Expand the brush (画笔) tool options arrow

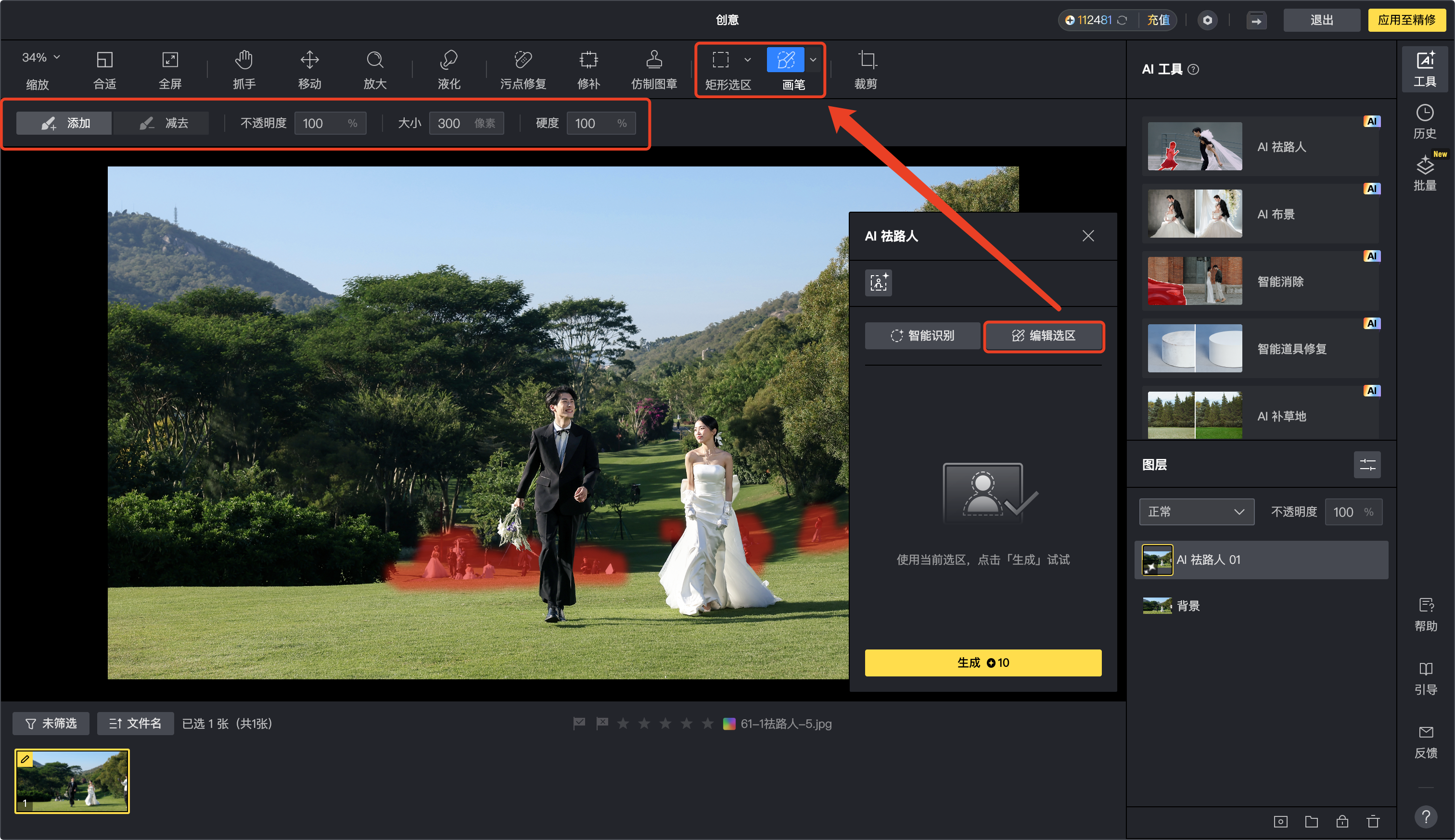point(813,60)
